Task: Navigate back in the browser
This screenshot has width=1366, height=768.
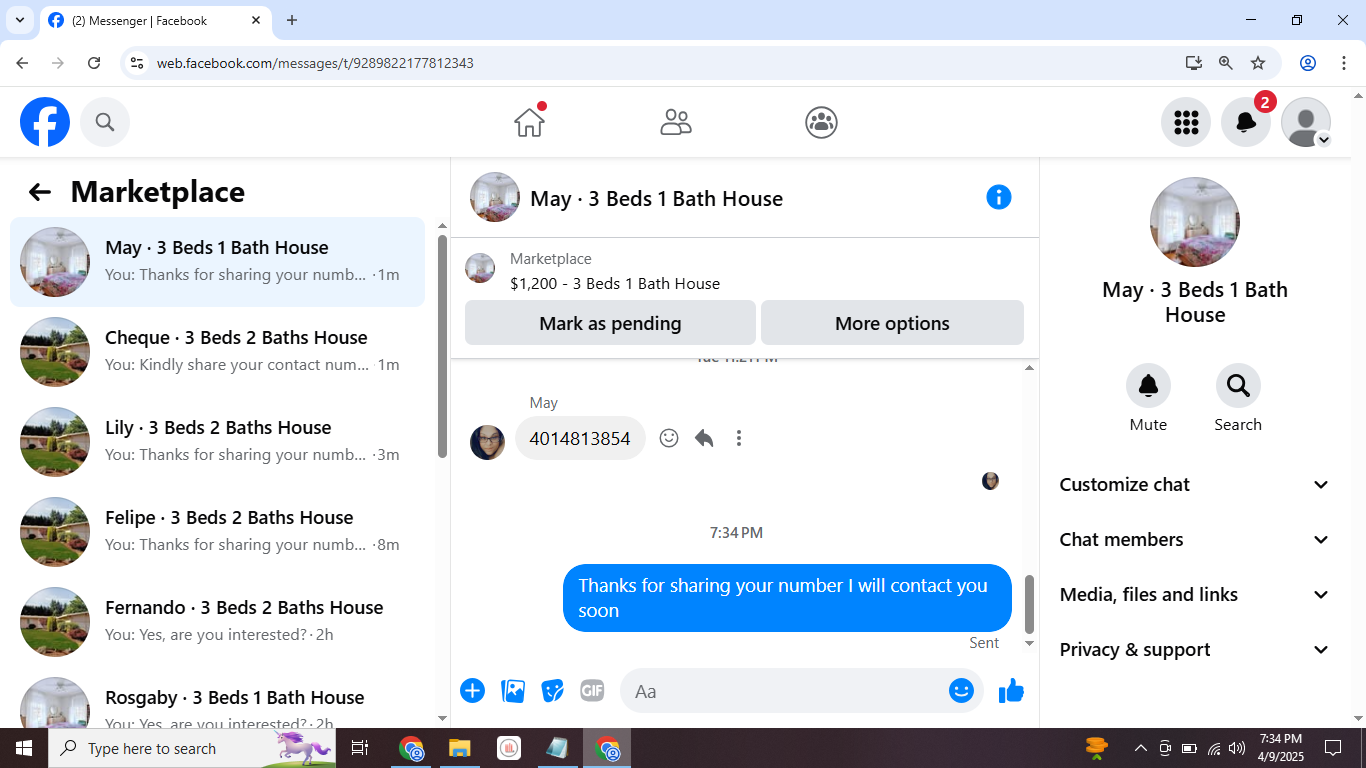Action: tap(22, 63)
